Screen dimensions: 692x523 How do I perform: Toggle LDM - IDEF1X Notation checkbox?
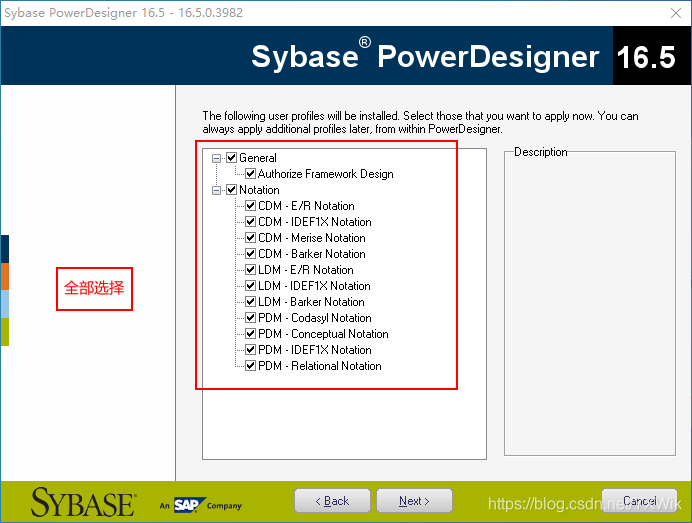(x=251, y=286)
